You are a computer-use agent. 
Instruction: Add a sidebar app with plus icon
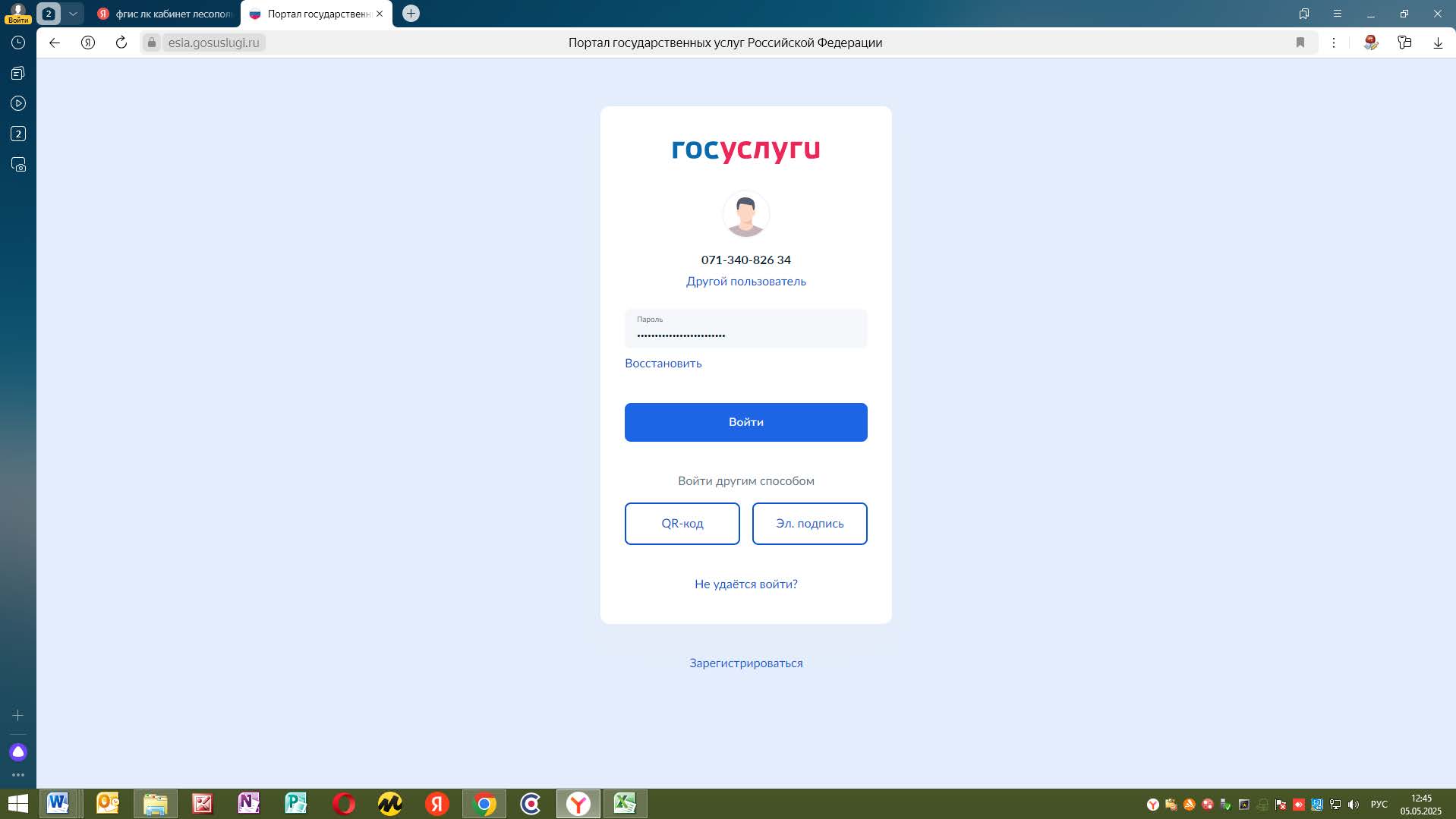click(x=18, y=715)
